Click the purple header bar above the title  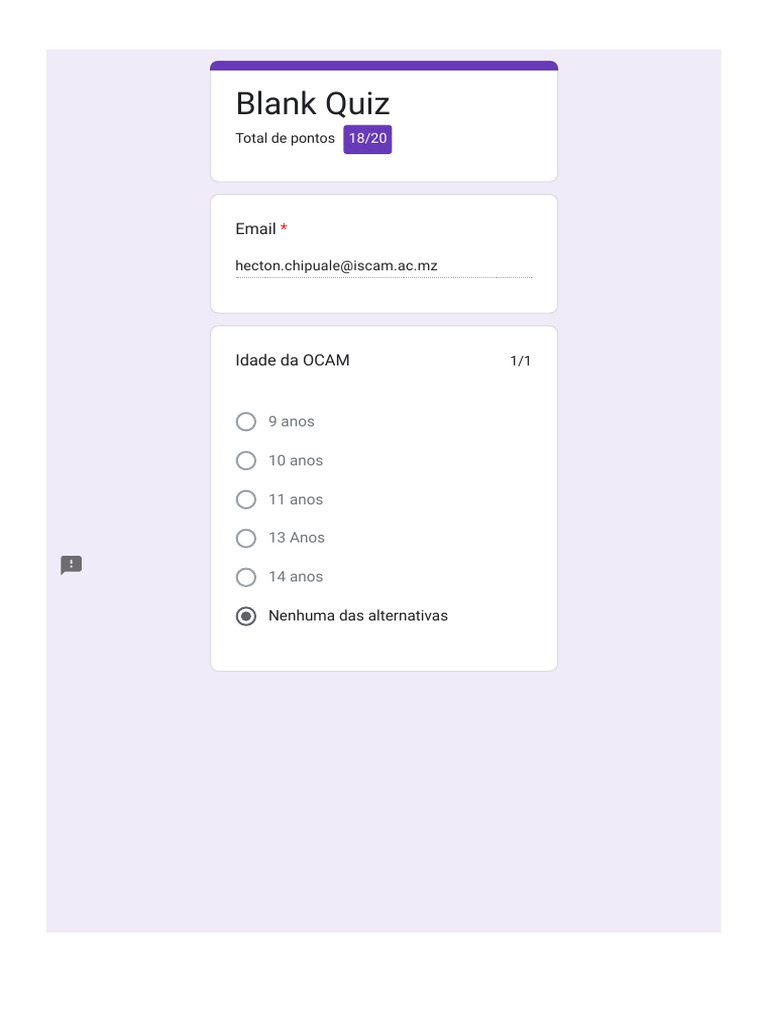[x=383, y=66]
